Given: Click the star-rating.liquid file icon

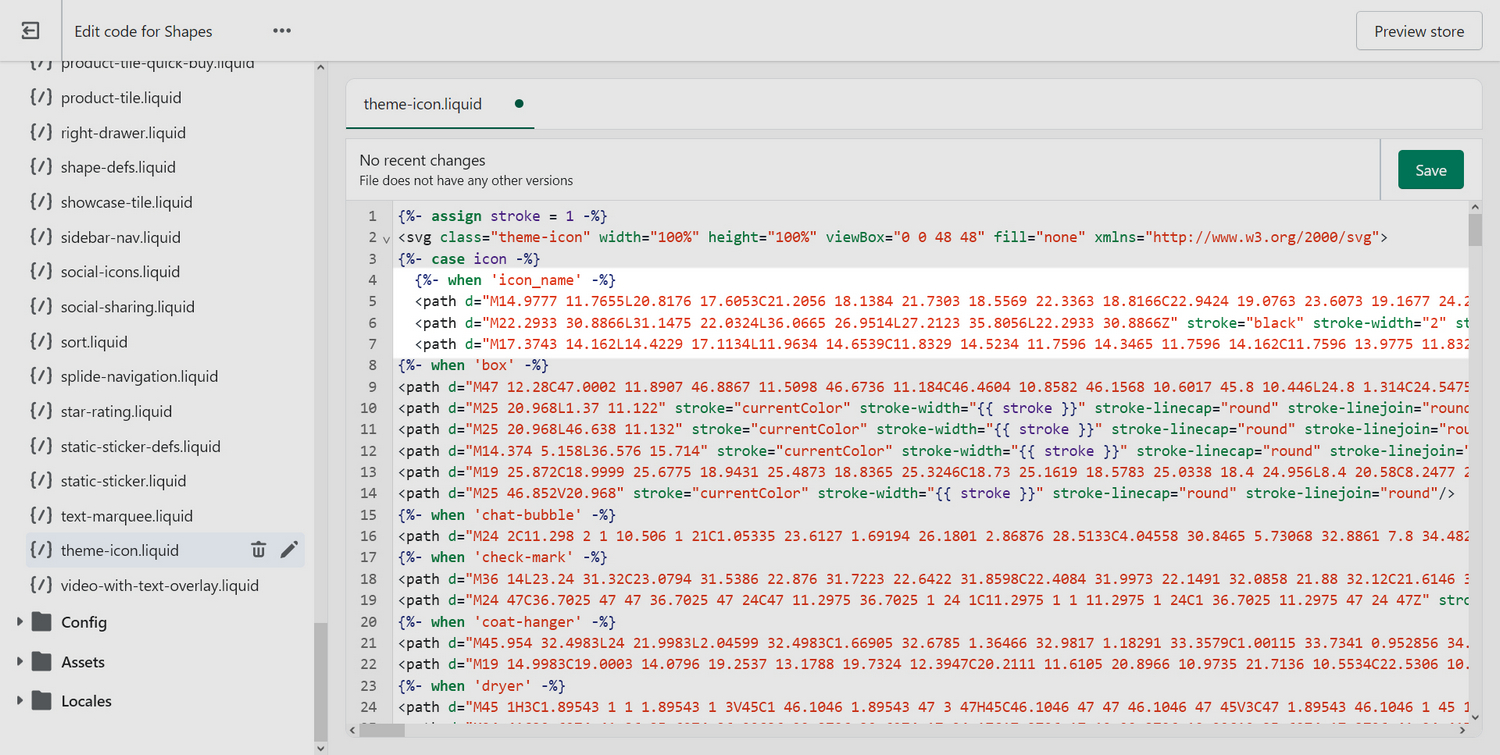Looking at the screenshot, I should click(40, 411).
